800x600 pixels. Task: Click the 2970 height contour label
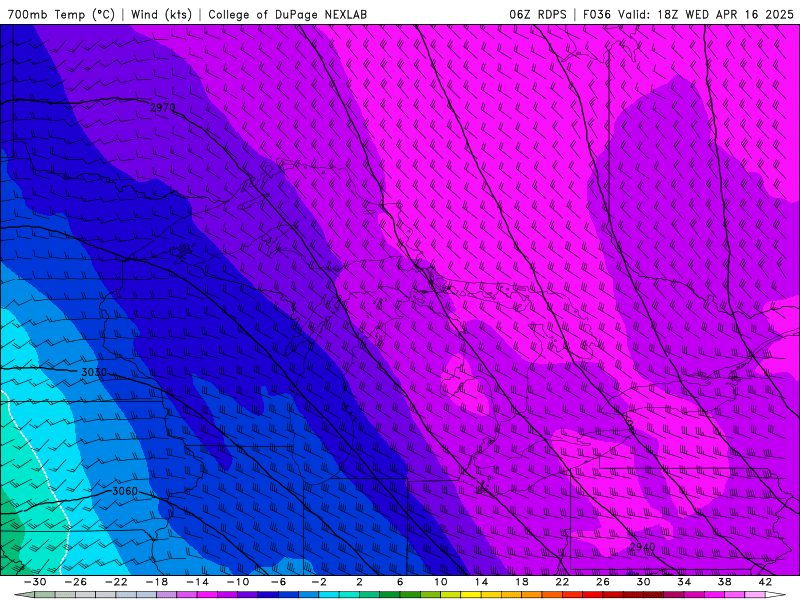point(163,108)
